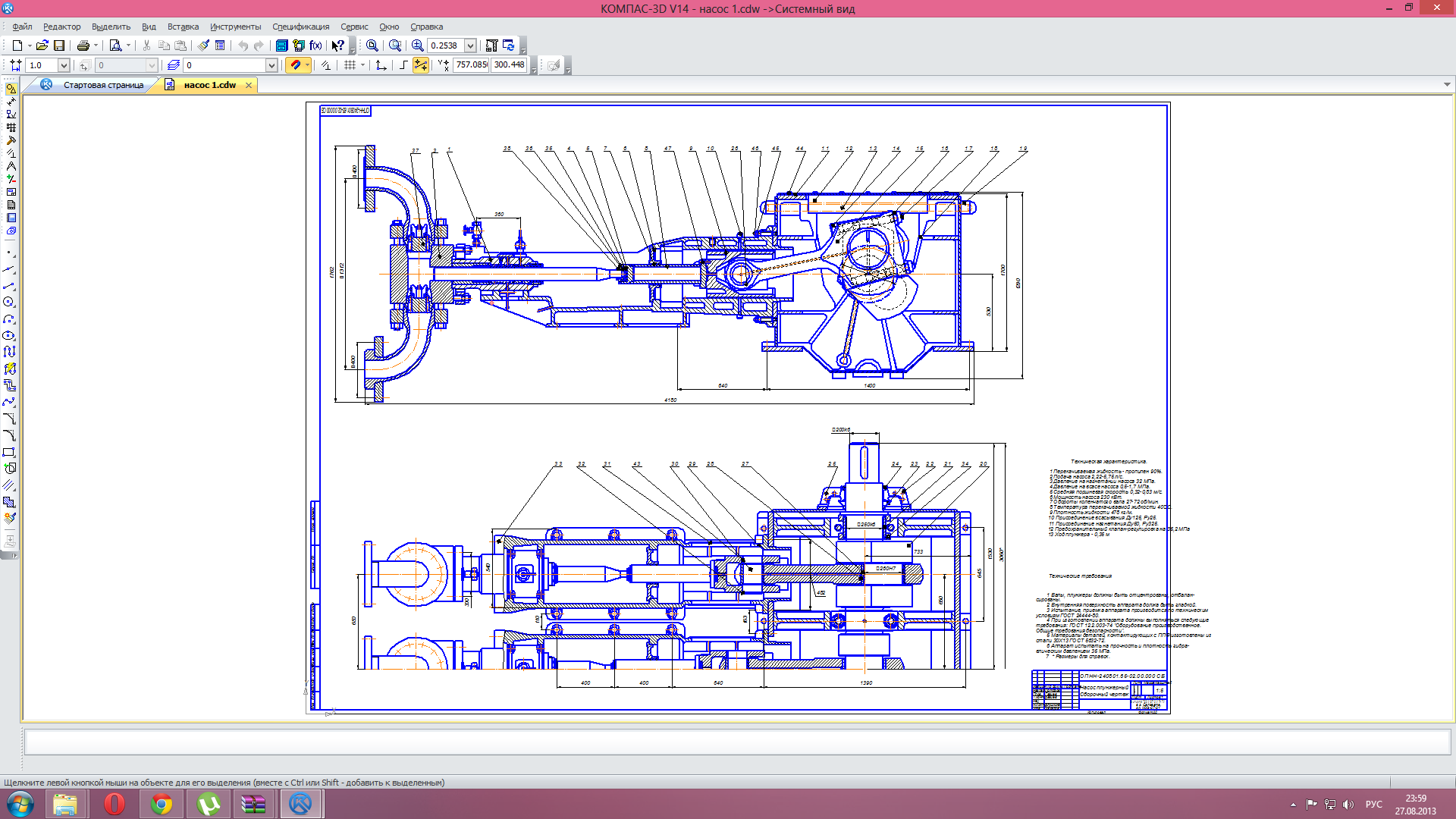The height and width of the screenshot is (819, 1456).
Task: Click the redraw/refresh view icon
Action: (x=509, y=45)
